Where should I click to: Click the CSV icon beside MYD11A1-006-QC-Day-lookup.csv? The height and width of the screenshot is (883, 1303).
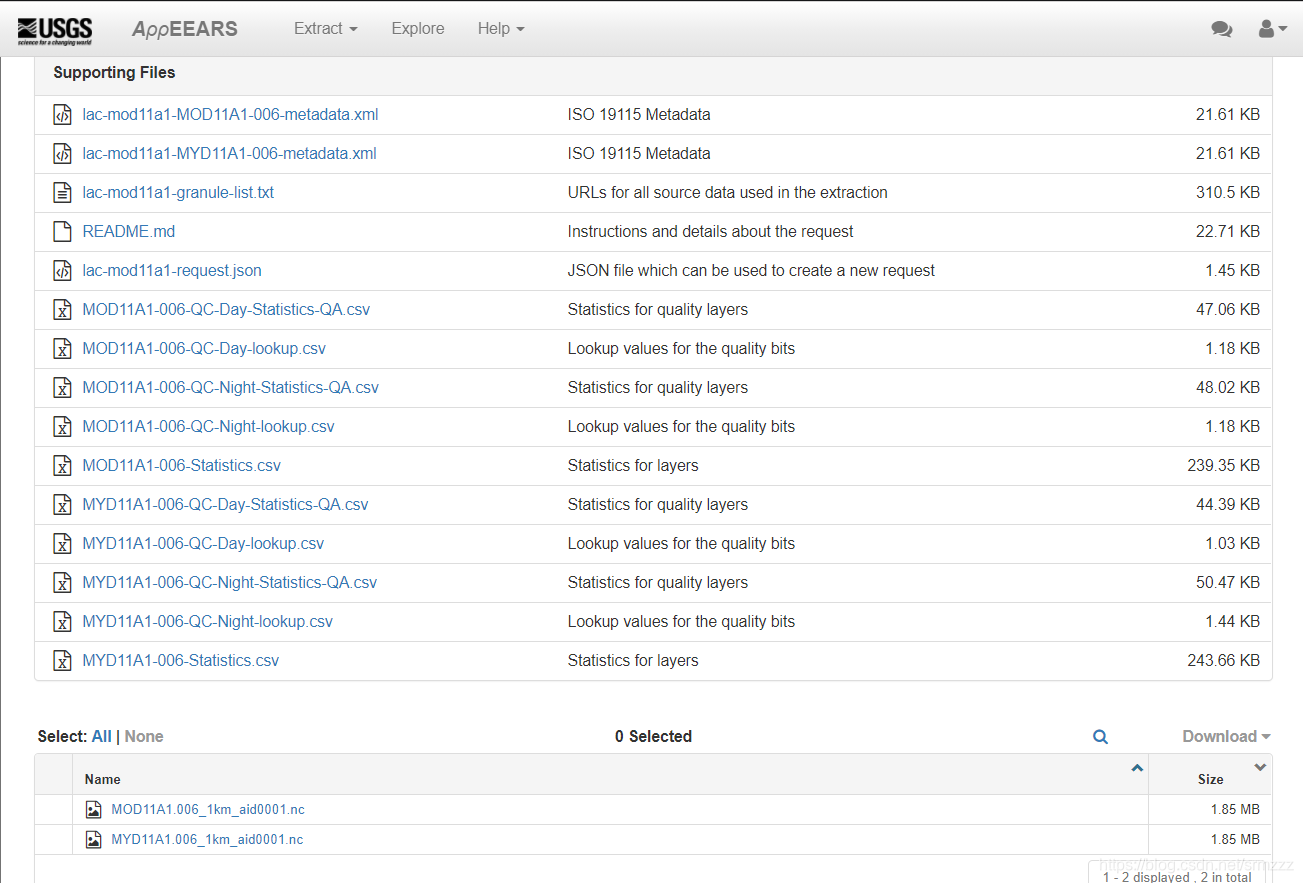pyautogui.click(x=62, y=544)
